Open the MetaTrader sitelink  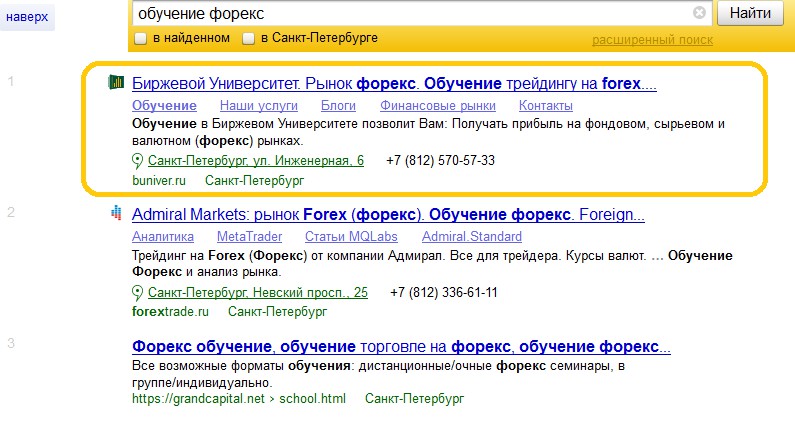coord(249,237)
